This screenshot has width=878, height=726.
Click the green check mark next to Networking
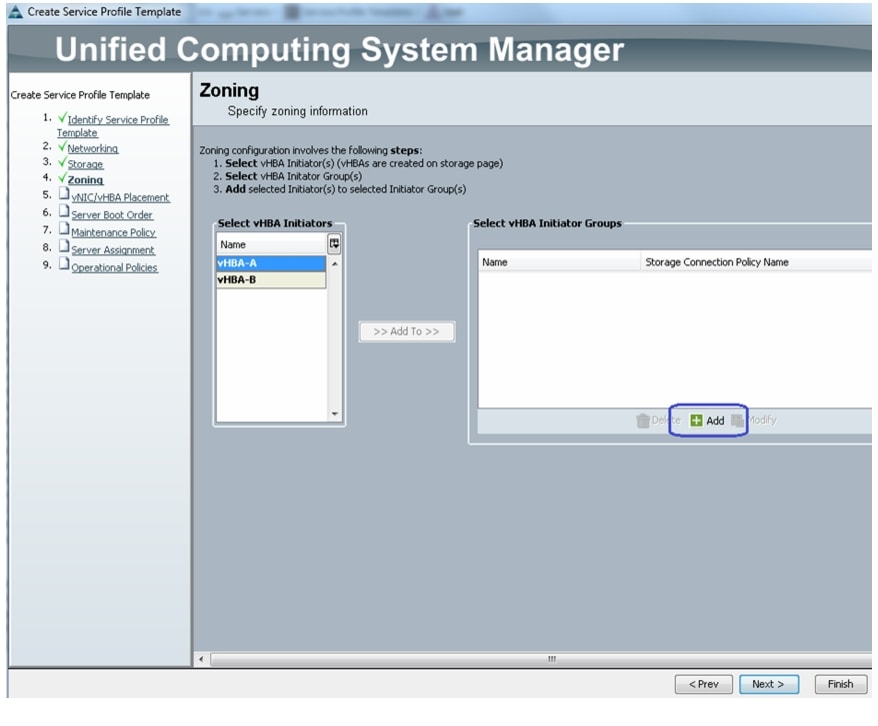click(62, 146)
